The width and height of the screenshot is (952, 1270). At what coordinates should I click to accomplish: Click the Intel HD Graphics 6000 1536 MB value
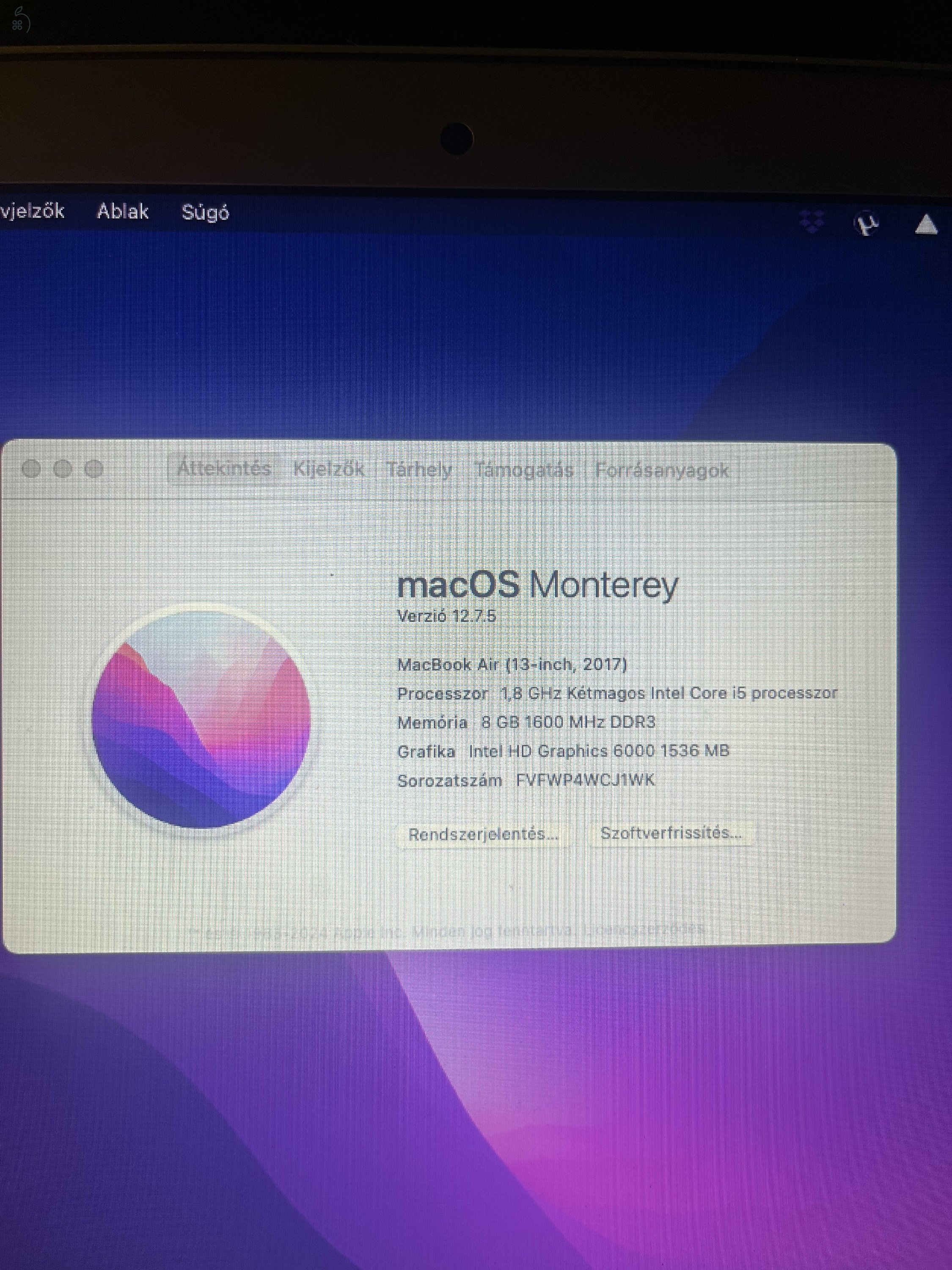click(599, 751)
